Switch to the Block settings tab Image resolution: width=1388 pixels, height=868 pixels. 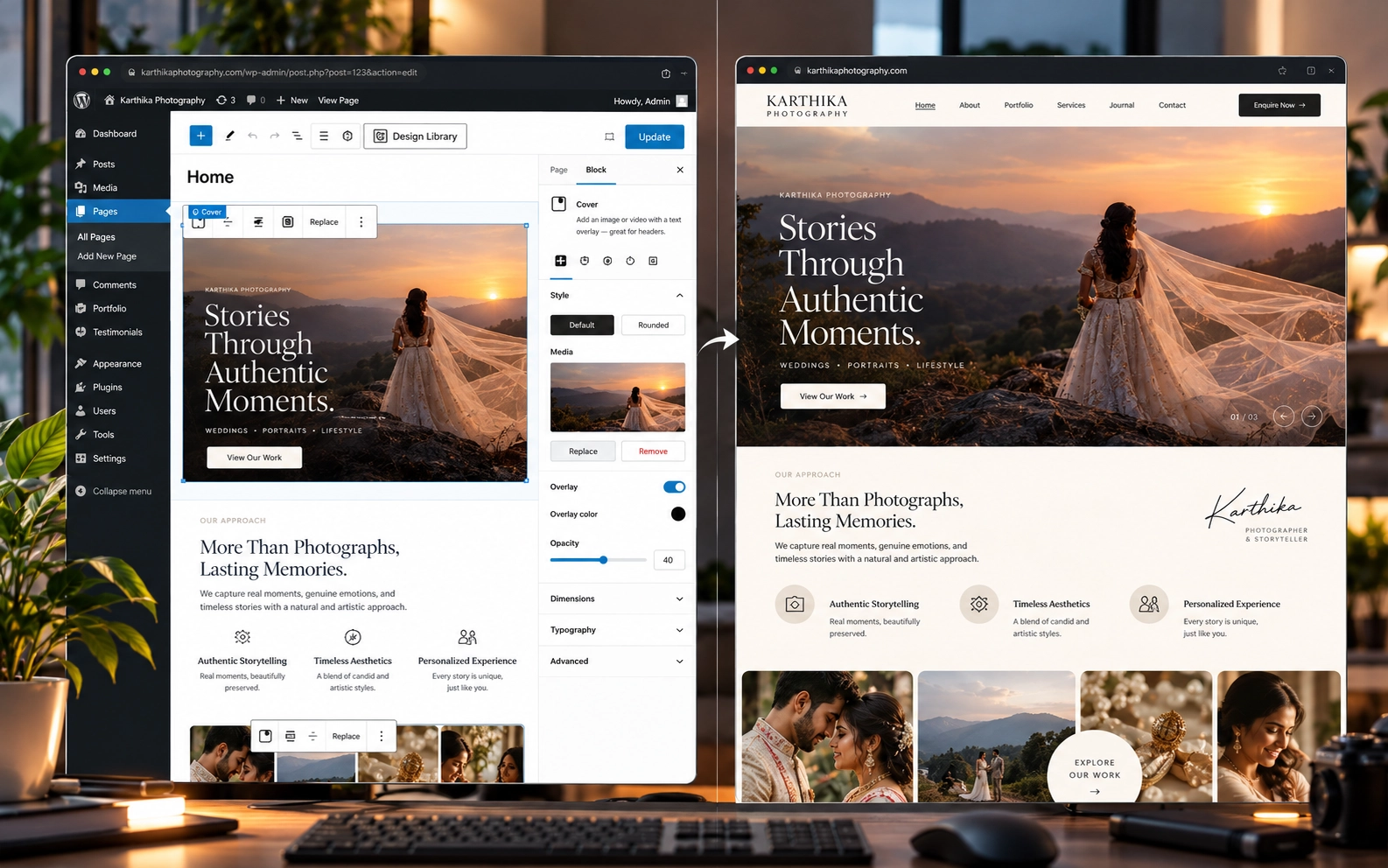point(596,170)
